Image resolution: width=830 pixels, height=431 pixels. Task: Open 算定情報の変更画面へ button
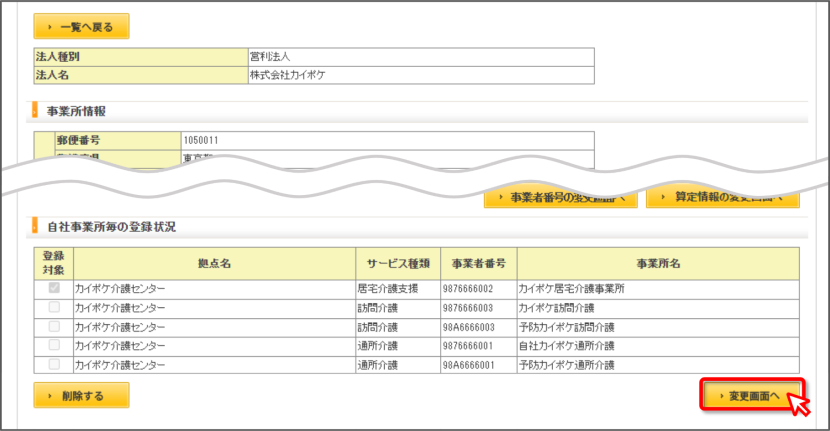(x=723, y=198)
